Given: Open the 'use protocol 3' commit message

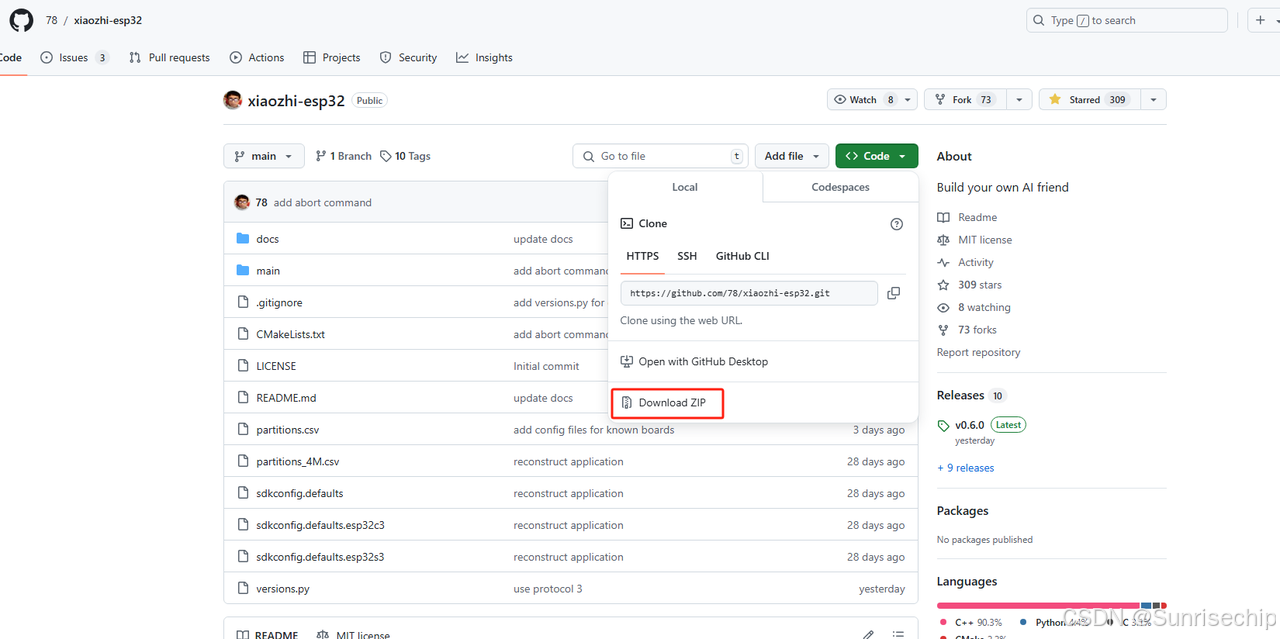Looking at the screenshot, I should pos(548,589).
